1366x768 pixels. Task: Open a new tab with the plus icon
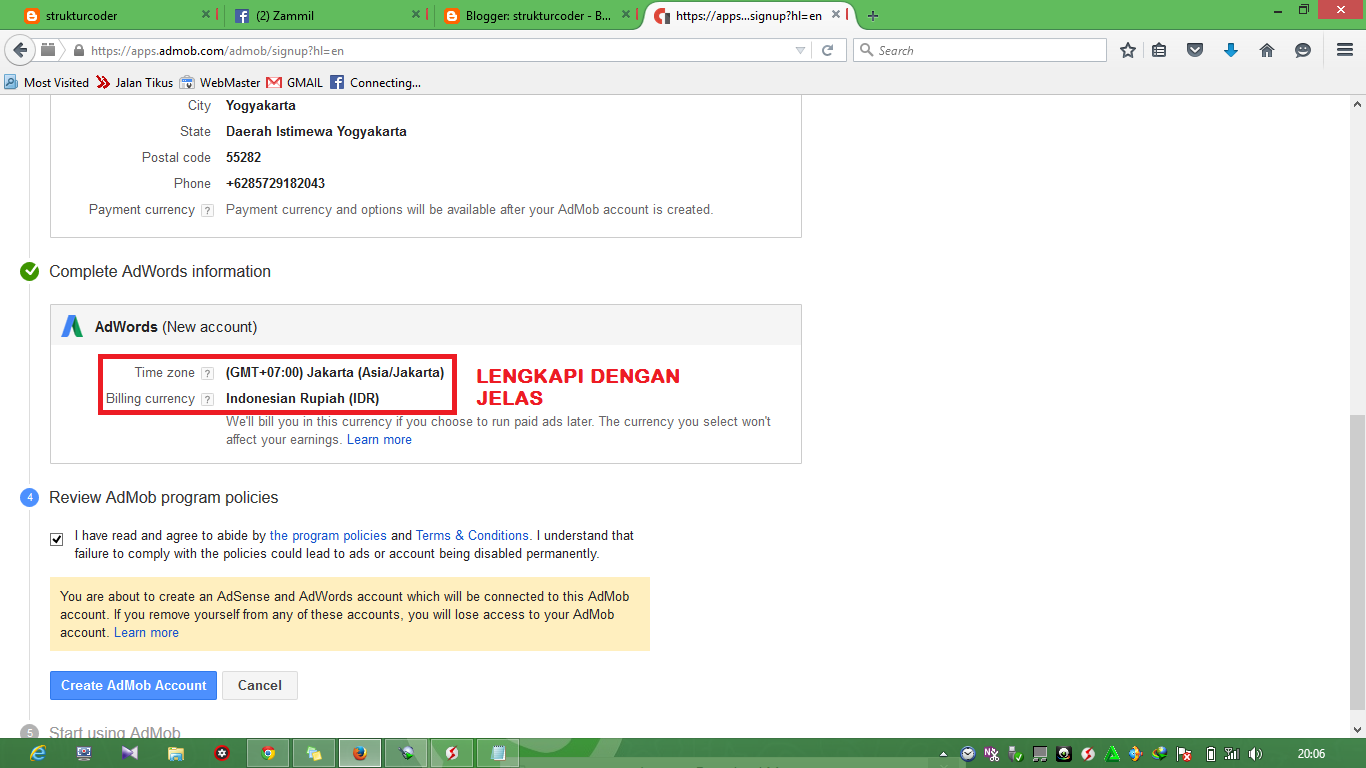click(x=873, y=16)
